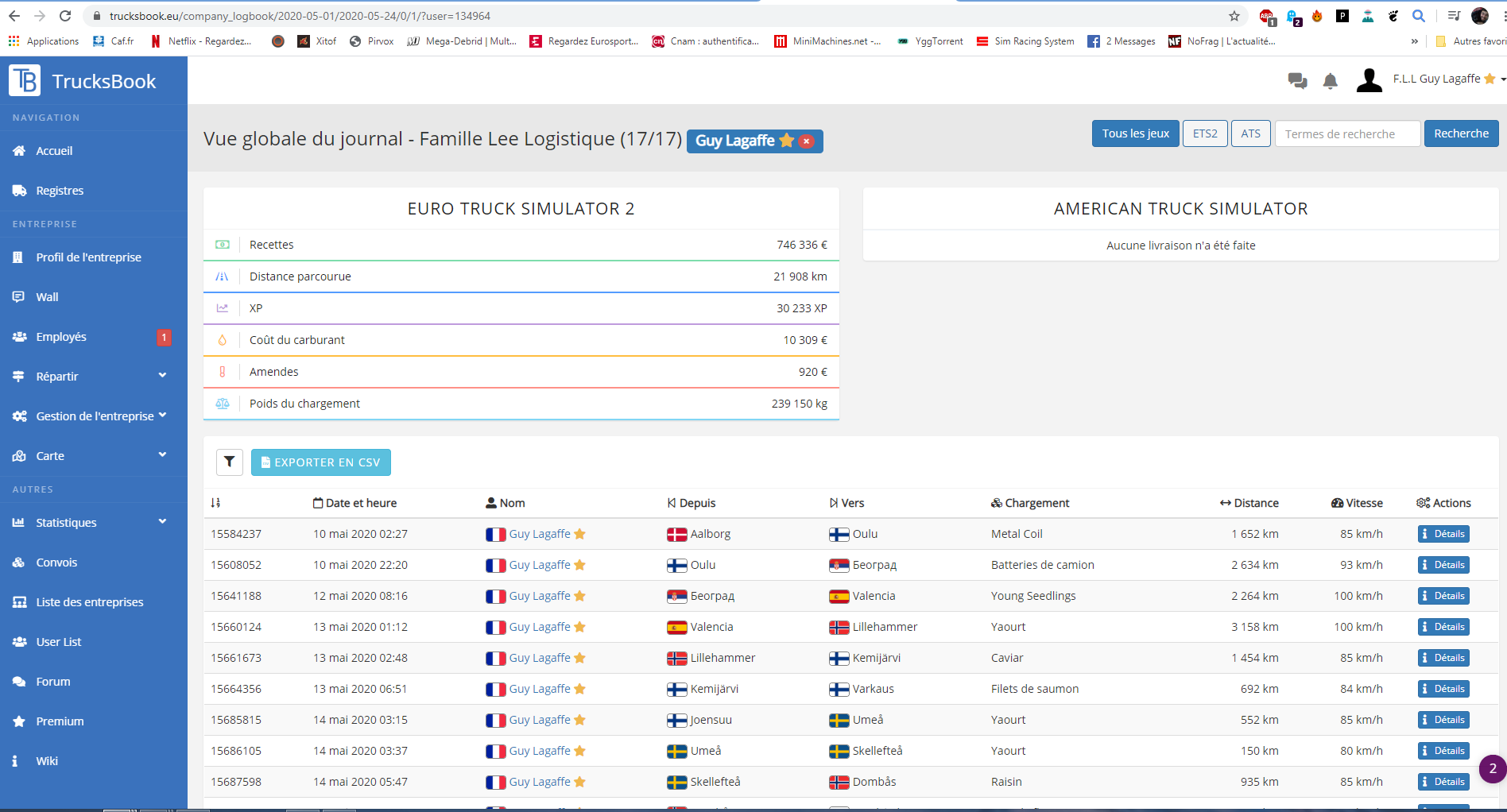Click the Liste des entreprises icon
This screenshot has width=1507, height=812.
pyautogui.click(x=19, y=602)
